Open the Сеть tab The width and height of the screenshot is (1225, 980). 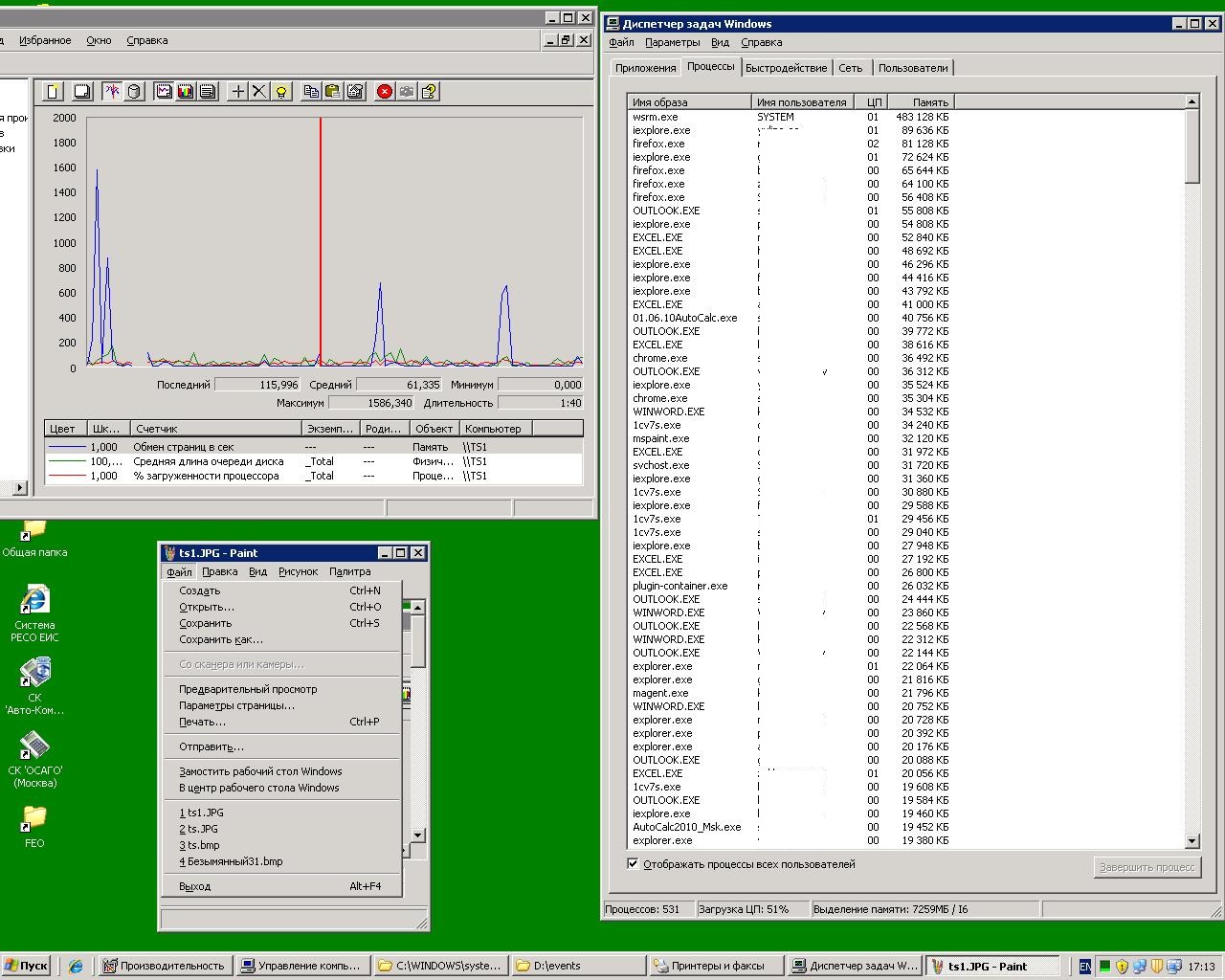tap(851, 68)
